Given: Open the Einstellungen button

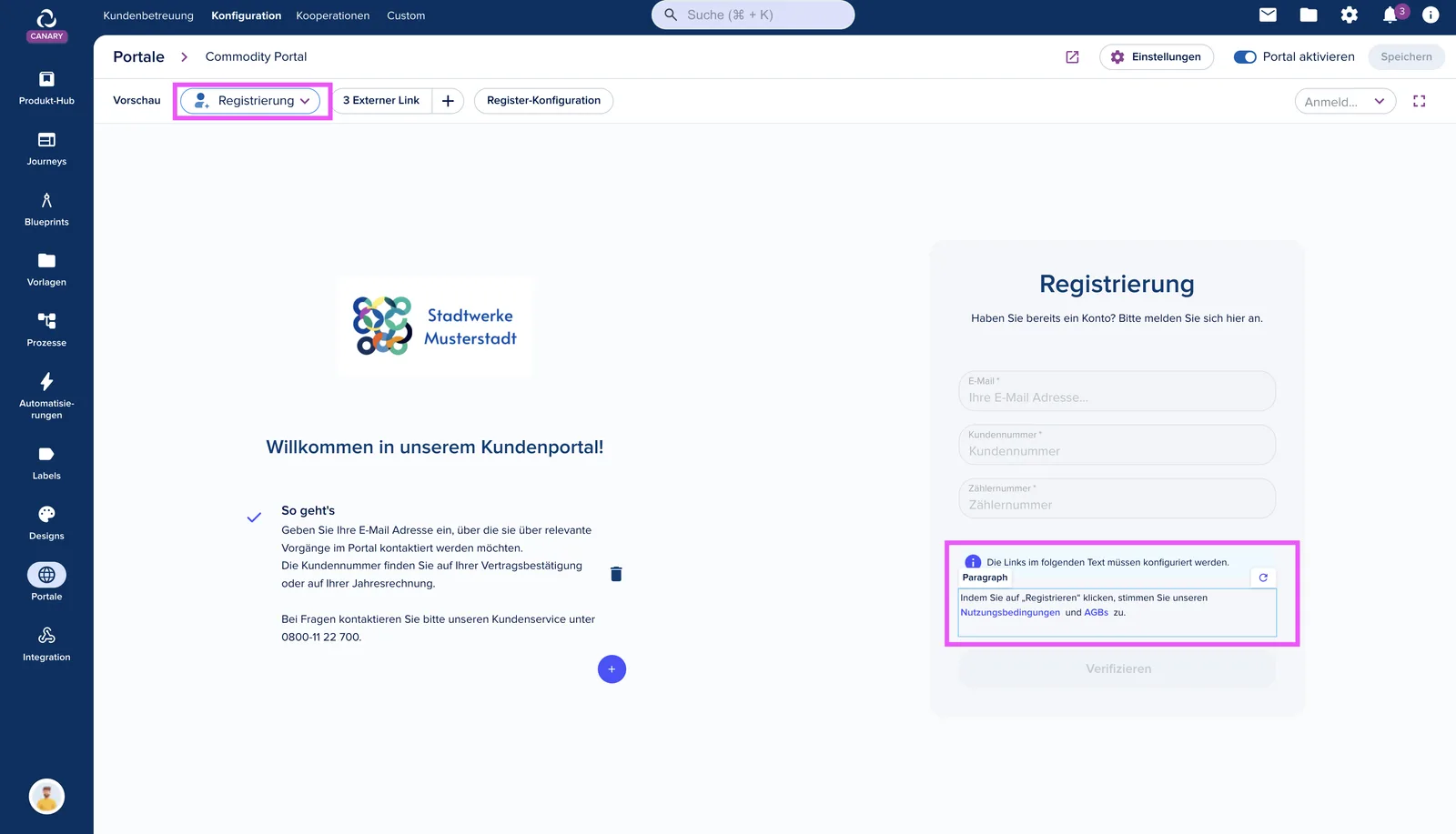Looking at the screenshot, I should (1156, 57).
